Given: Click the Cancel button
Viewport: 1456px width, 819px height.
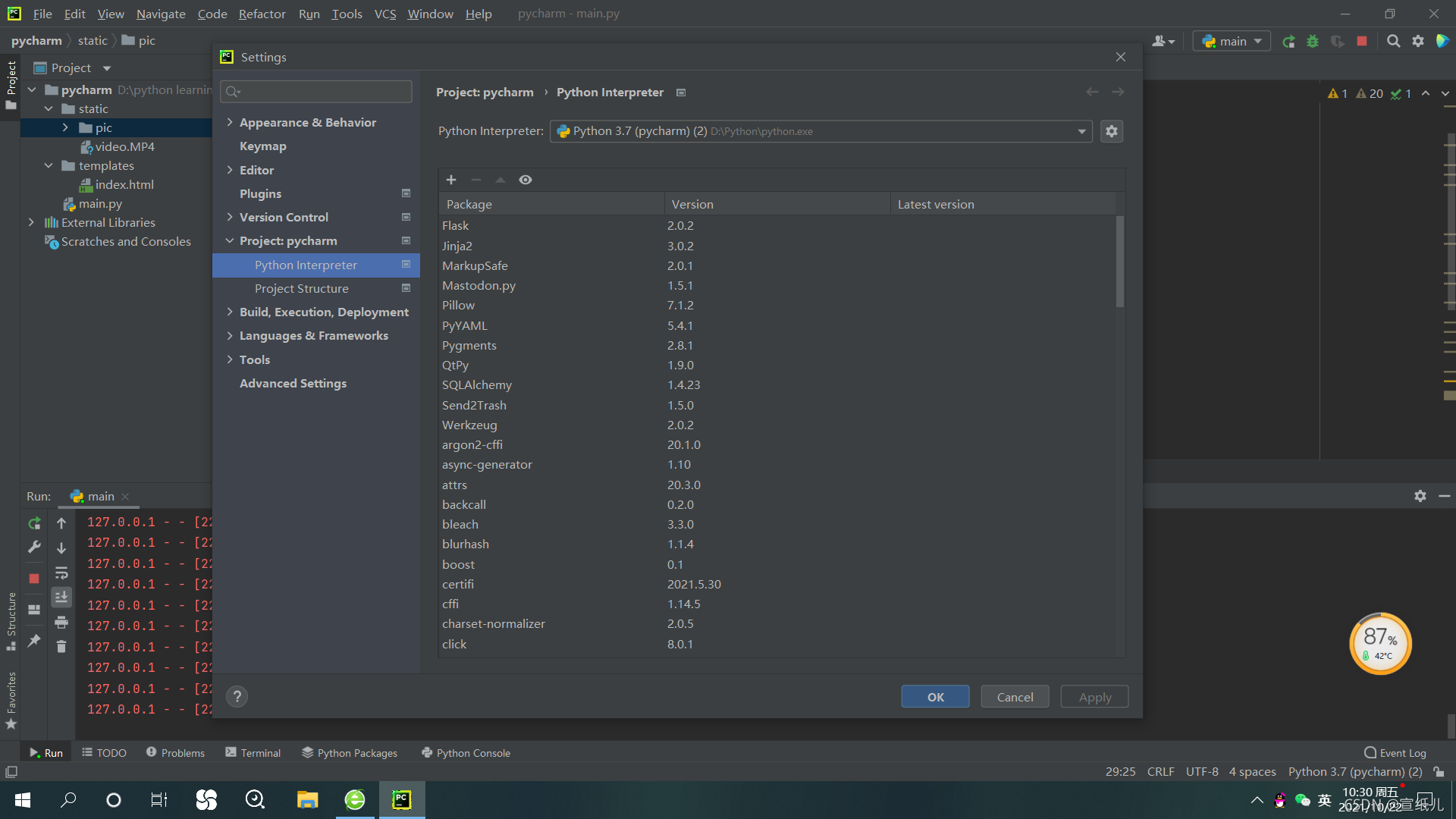Looking at the screenshot, I should click(x=1015, y=697).
